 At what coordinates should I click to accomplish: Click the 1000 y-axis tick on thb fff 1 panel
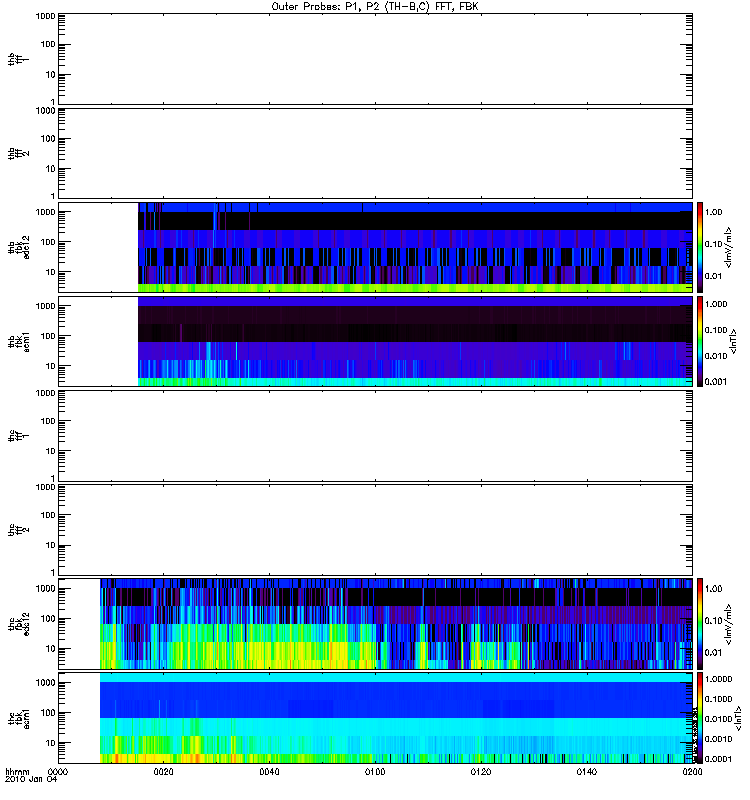[45, 16]
